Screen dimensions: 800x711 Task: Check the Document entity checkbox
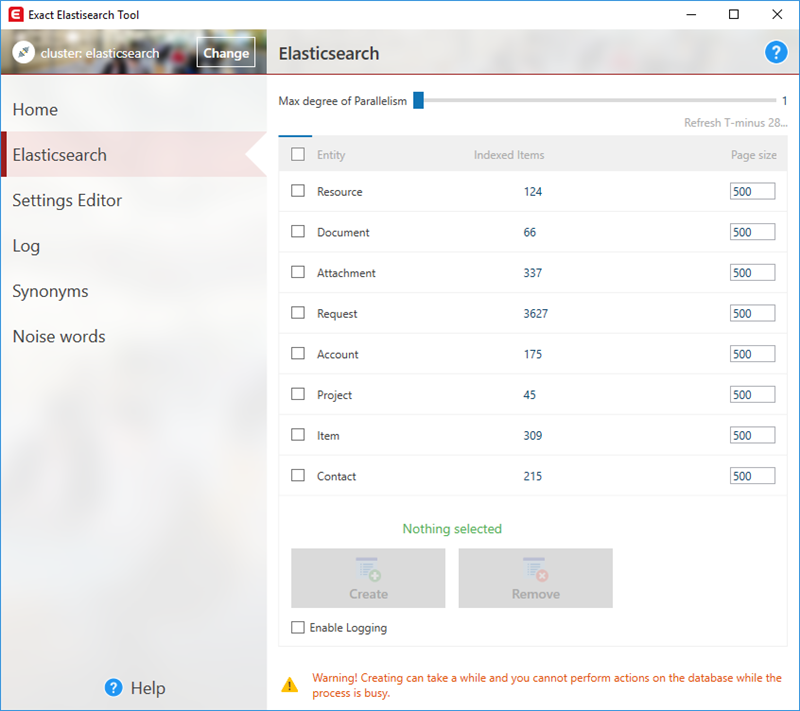coord(298,232)
